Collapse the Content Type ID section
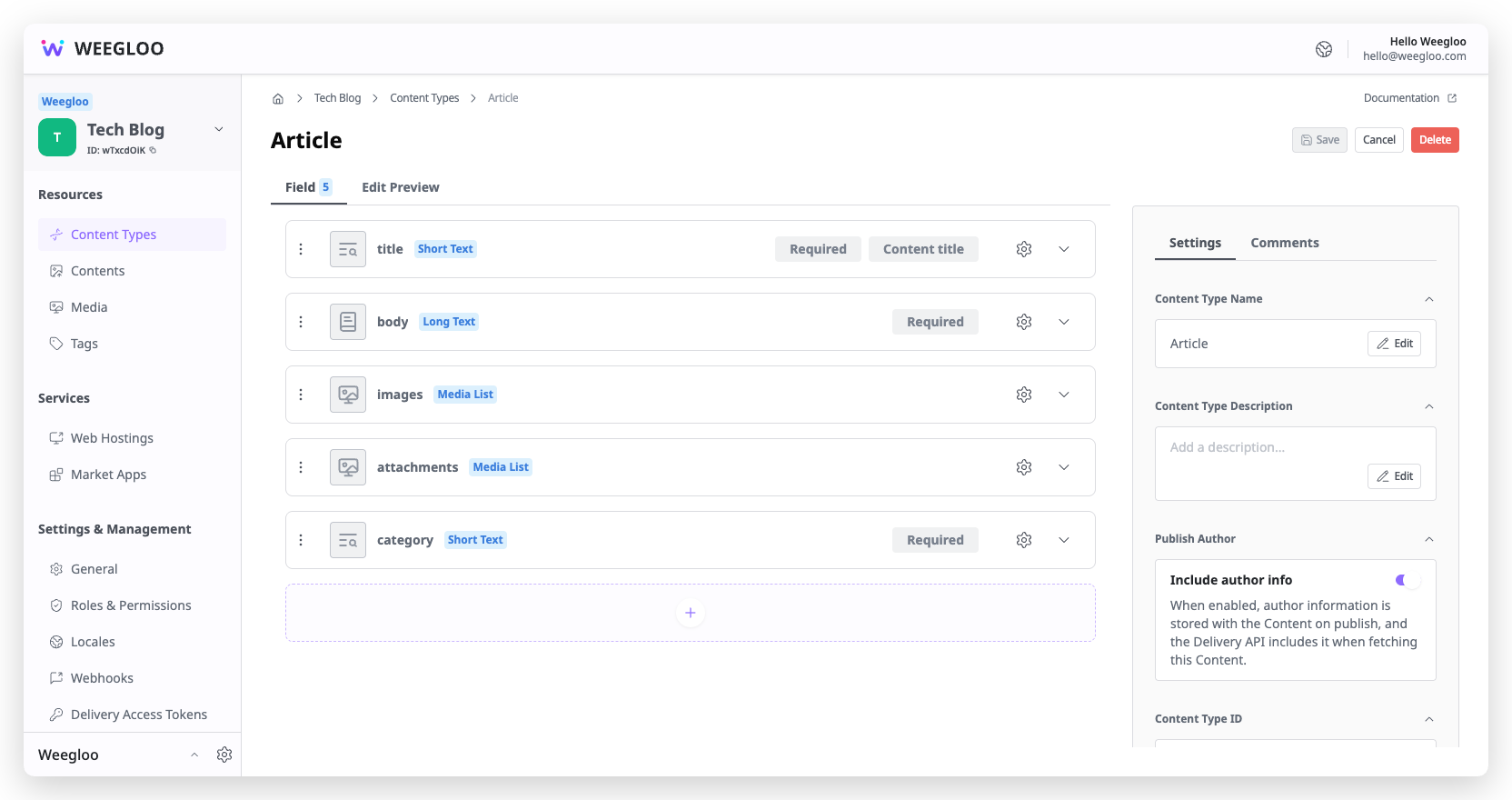Viewport: 1512px width, 800px height. [1429, 719]
